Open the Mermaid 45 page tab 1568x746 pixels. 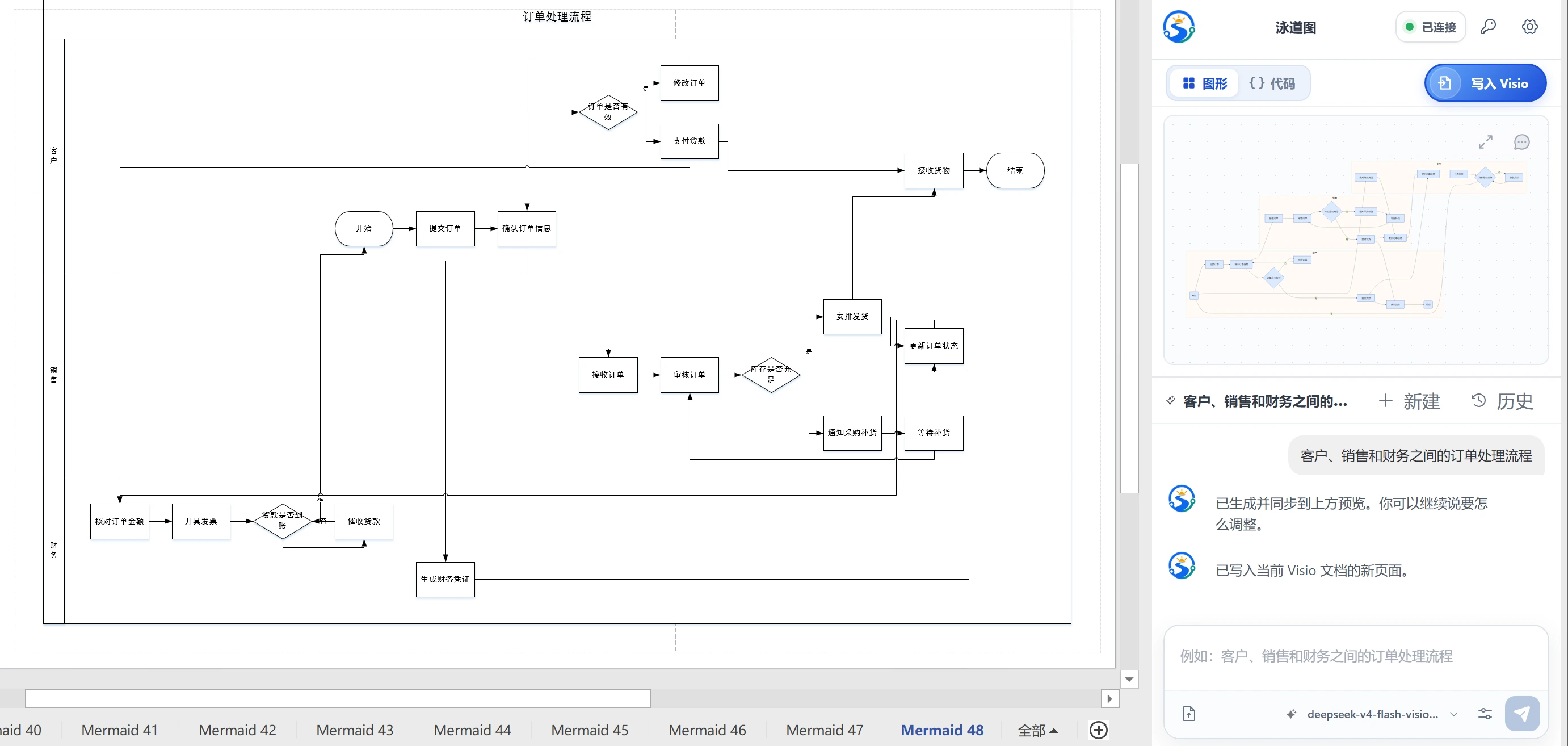pyautogui.click(x=589, y=730)
